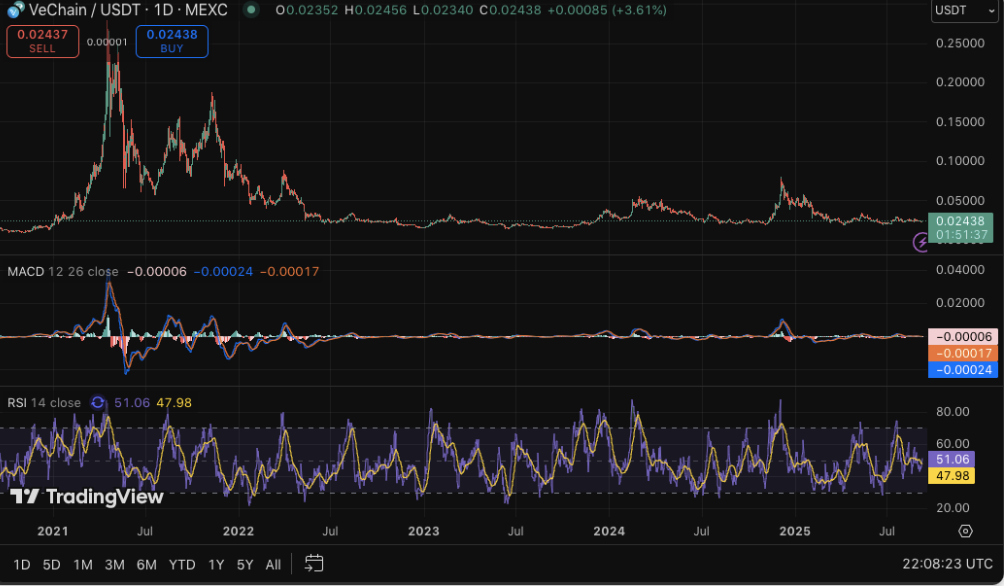Click the VeChain coin logo icon
Screen dimensions: 1004x586
pos(15,10)
